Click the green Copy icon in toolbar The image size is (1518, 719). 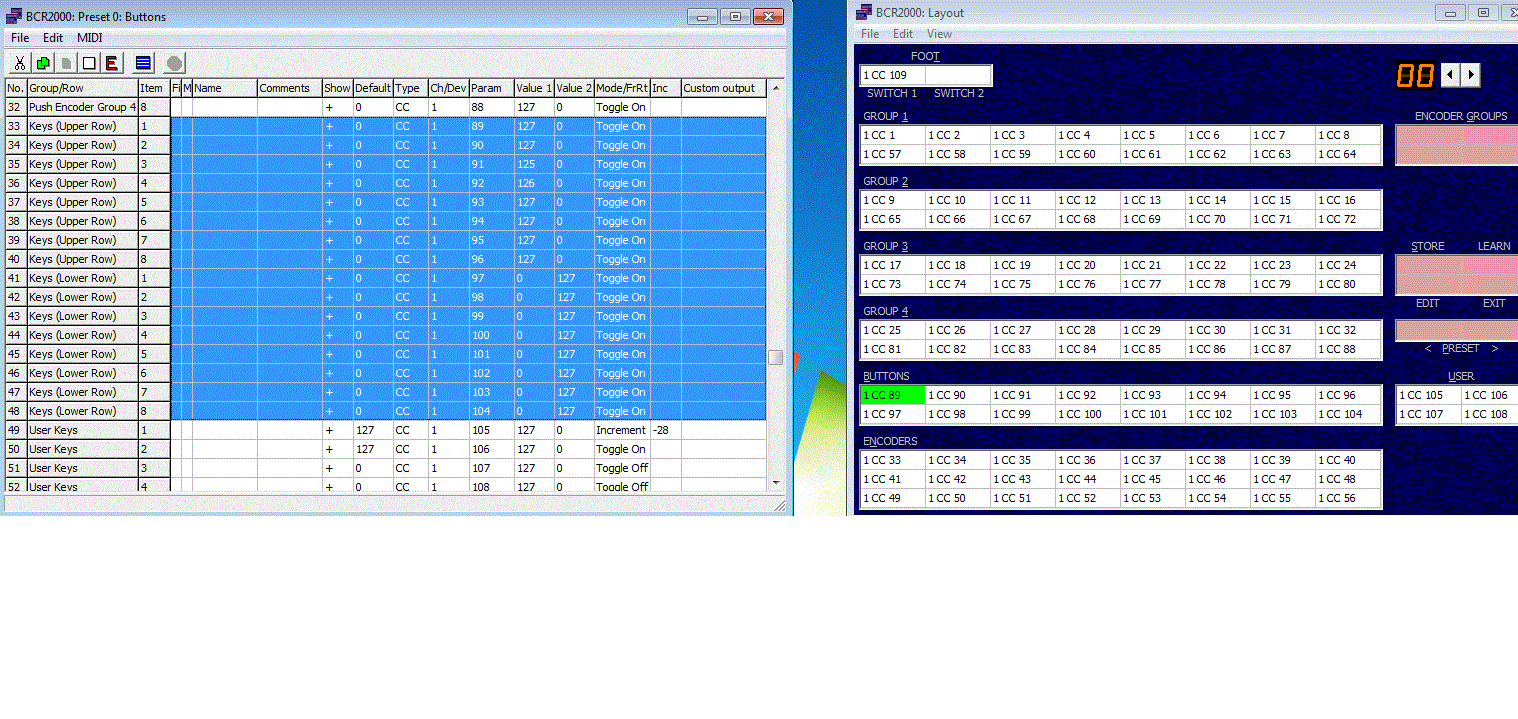[x=43, y=63]
